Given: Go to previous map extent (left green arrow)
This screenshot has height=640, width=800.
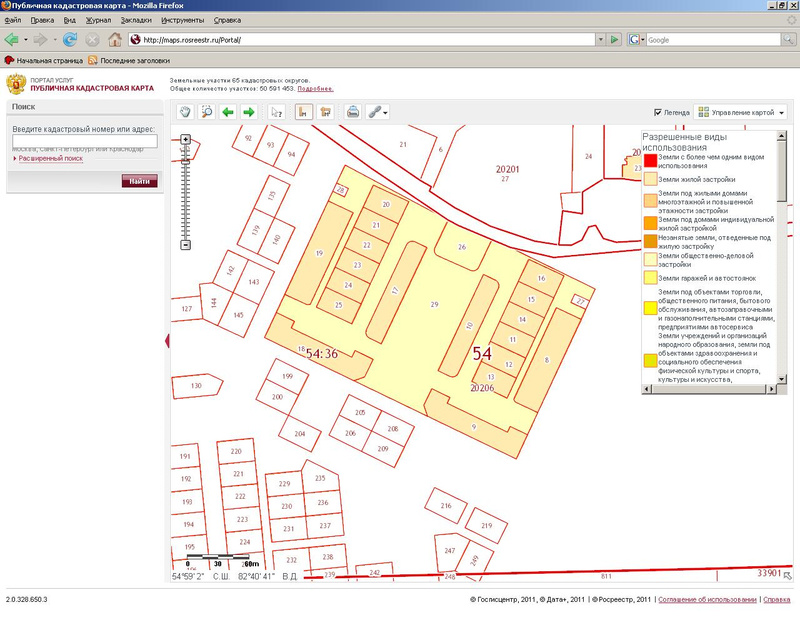Looking at the screenshot, I should point(228,112).
